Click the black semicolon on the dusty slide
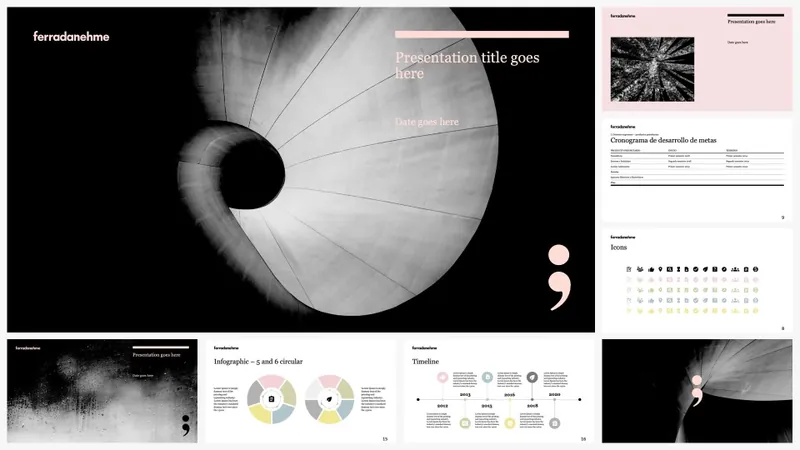The height and width of the screenshot is (450, 800). 186,425
